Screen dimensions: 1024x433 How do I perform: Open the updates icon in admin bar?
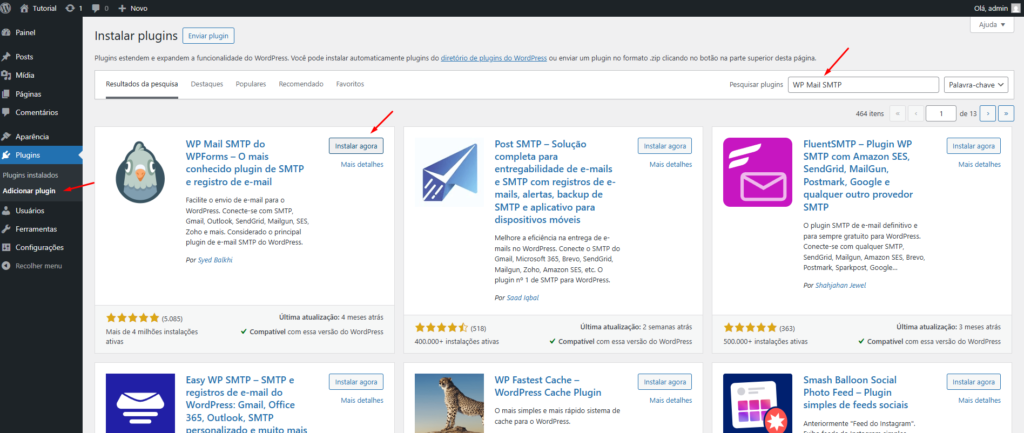[70, 8]
